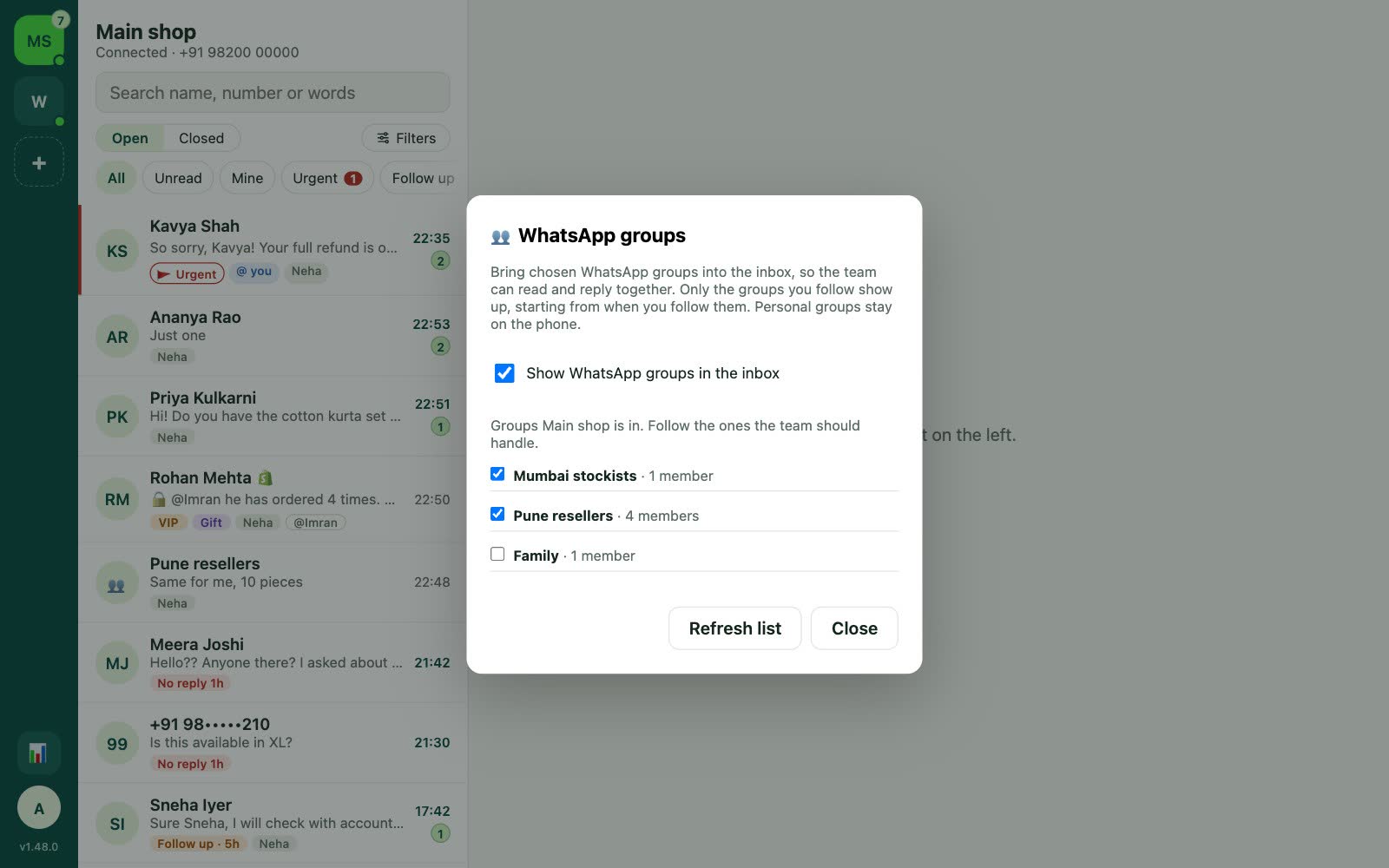The width and height of the screenshot is (1389, 868).
Task: Select the Mine filter chip
Action: click(x=247, y=178)
